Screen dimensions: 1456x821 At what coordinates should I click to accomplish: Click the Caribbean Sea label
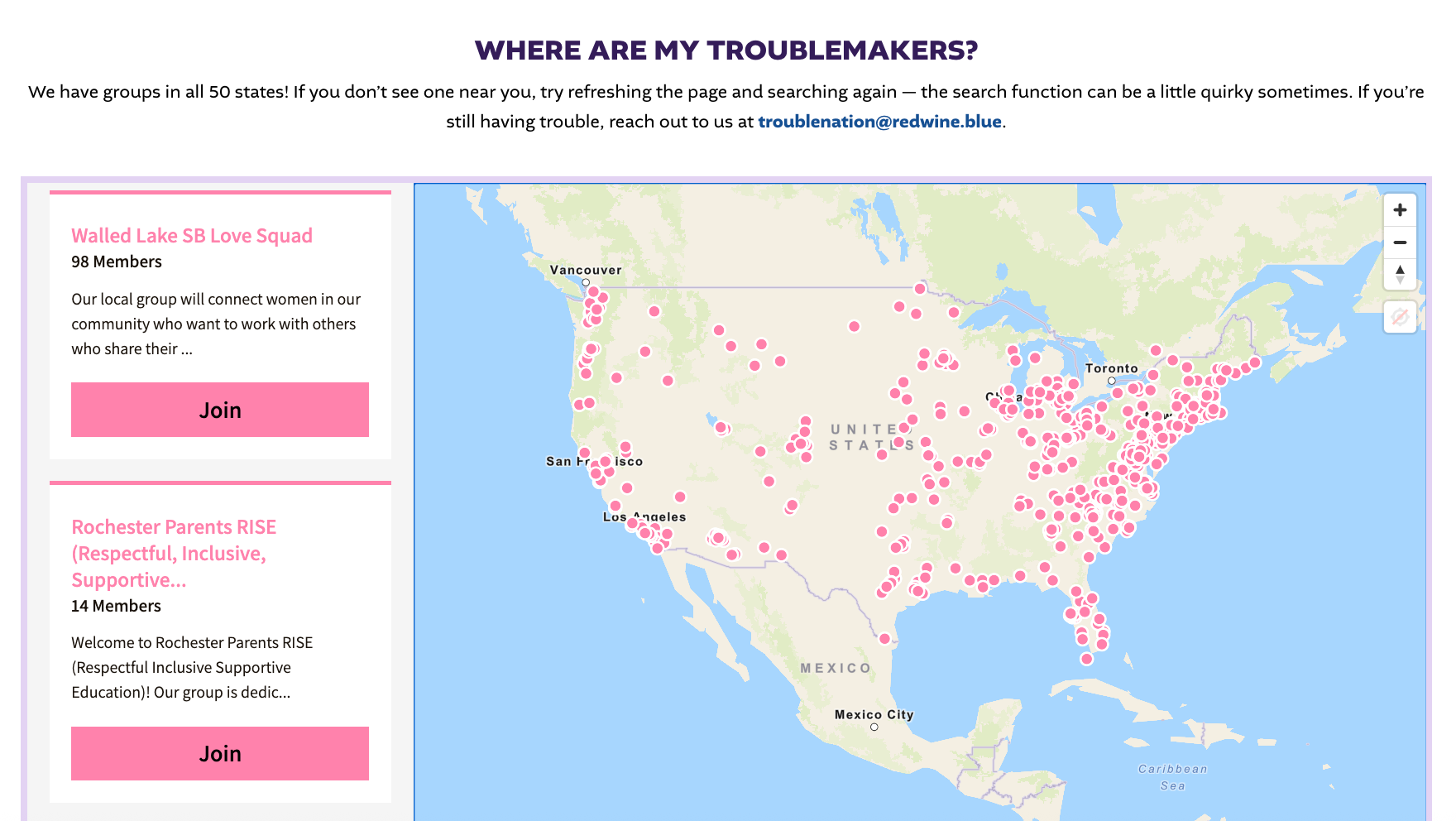tap(1173, 777)
